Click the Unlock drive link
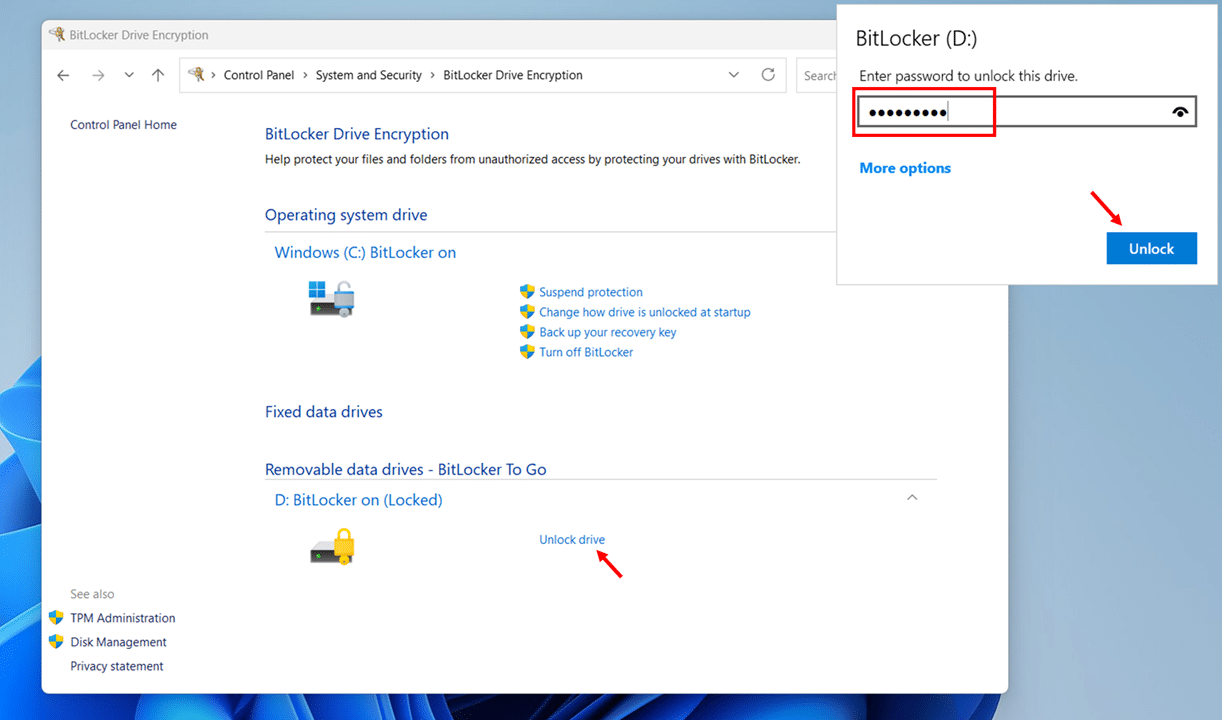Image resolution: width=1222 pixels, height=720 pixels. point(571,540)
